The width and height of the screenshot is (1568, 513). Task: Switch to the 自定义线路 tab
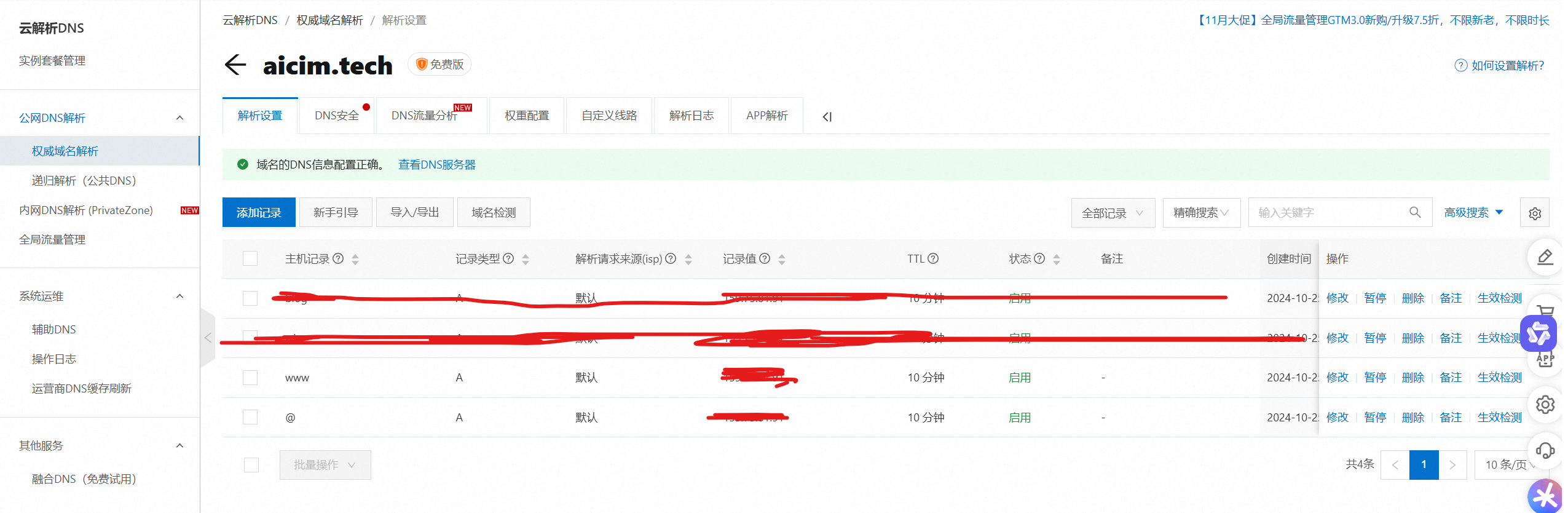pos(609,116)
